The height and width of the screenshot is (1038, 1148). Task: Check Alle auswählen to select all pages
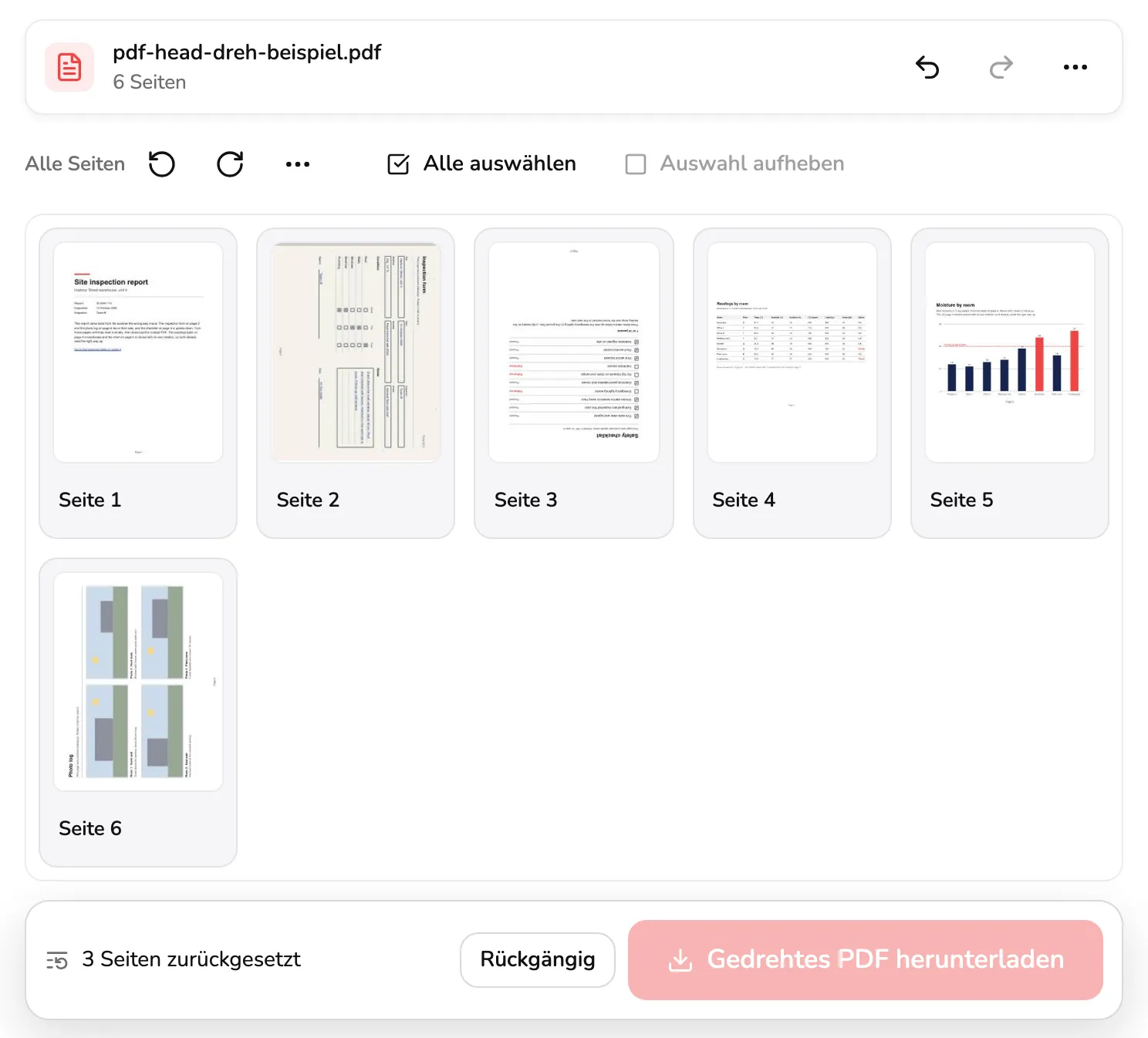(398, 164)
